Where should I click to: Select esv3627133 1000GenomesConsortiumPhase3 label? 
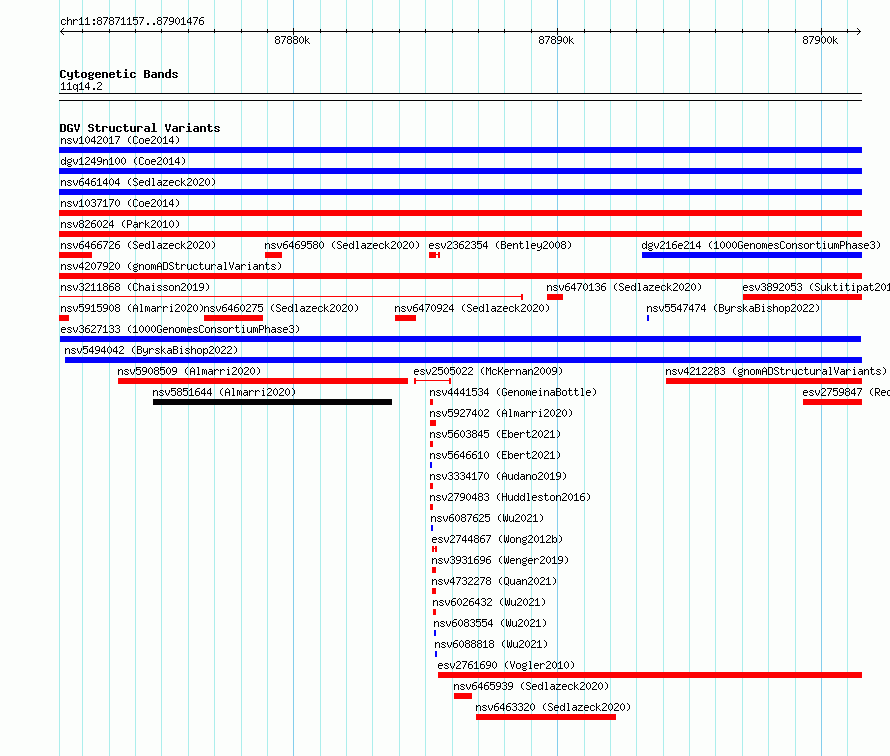click(180, 329)
